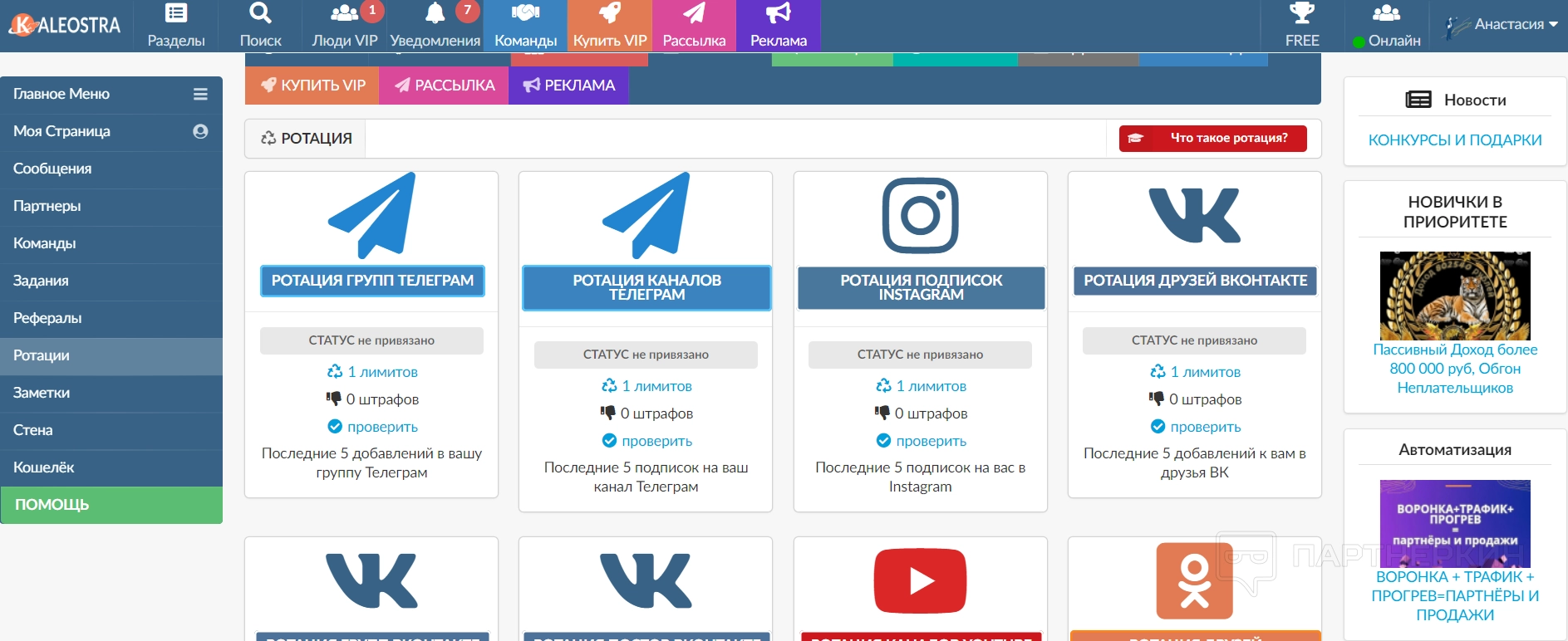This screenshot has width=1568, height=641.
Task: Open Реклама megaphone icon in top bar
Action: tap(779, 12)
